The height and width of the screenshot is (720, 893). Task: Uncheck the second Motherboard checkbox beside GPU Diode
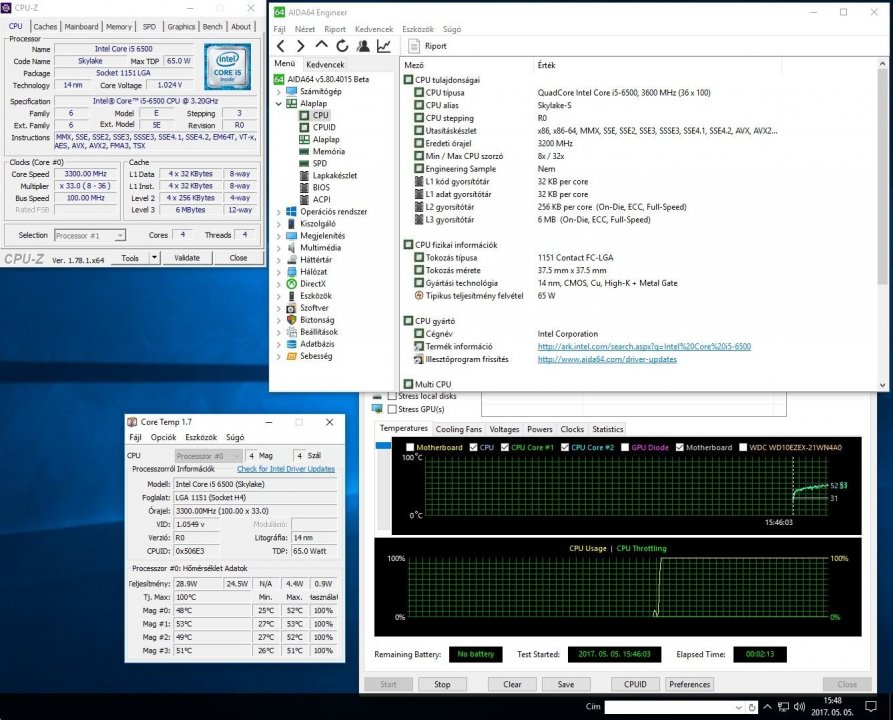[679, 447]
